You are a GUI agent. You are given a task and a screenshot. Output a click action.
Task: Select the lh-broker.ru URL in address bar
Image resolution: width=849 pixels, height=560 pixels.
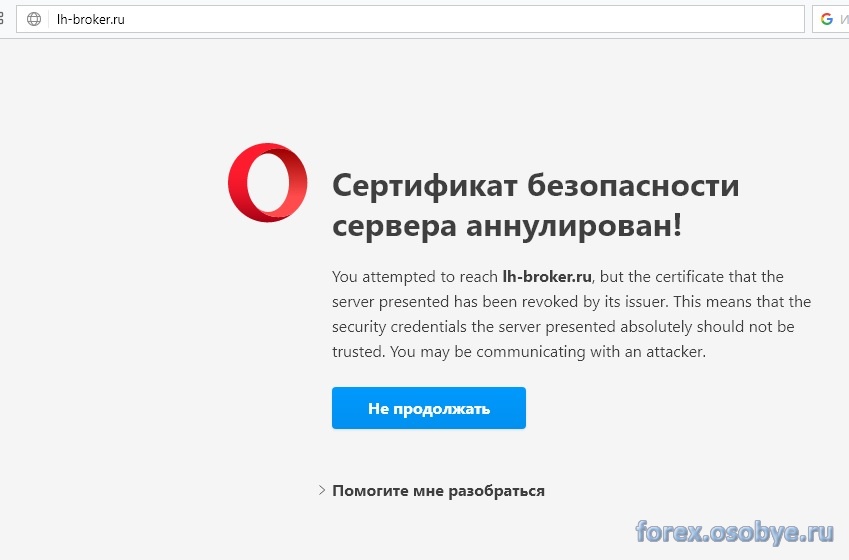pyautogui.click(x=91, y=19)
